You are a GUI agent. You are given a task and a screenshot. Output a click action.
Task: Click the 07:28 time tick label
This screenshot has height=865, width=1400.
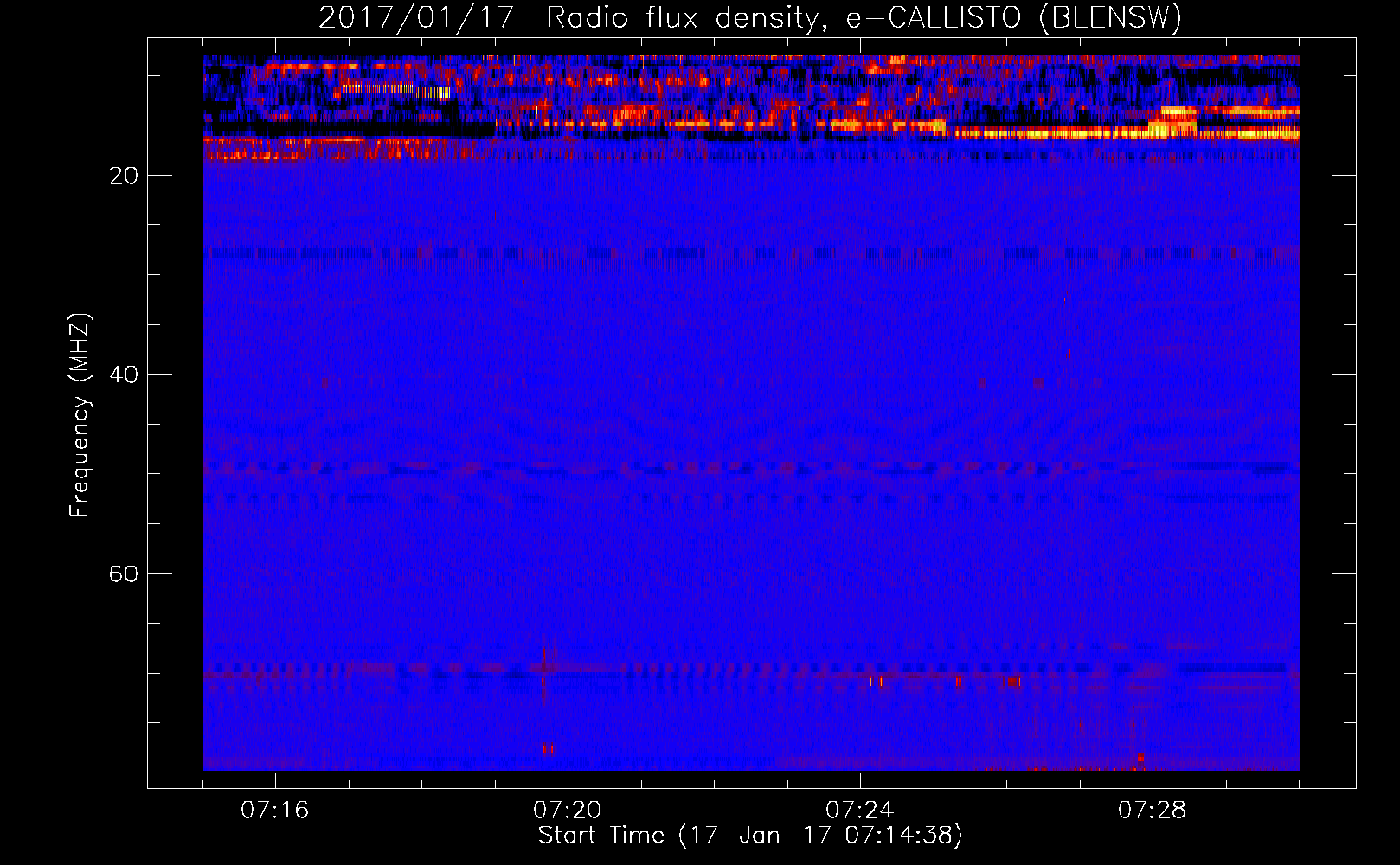point(1153,811)
